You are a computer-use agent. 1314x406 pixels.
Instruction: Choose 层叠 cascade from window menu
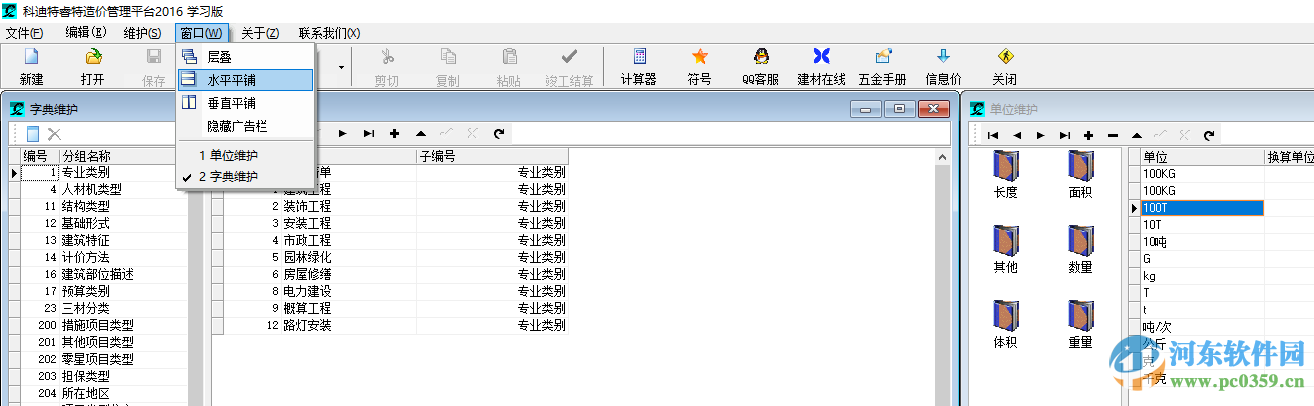point(245,57)
